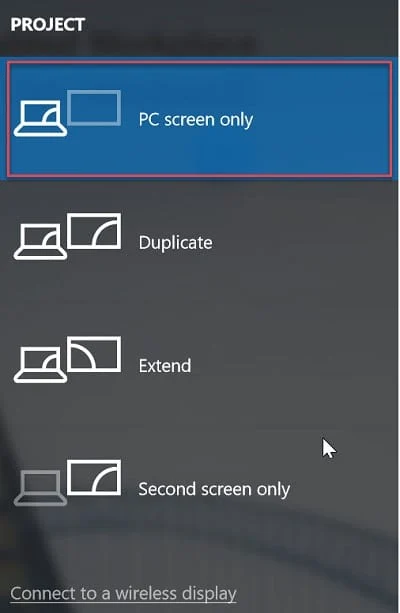
Task: Click the laptop icon in the Extend option
Action: click(x=40, y=365)
